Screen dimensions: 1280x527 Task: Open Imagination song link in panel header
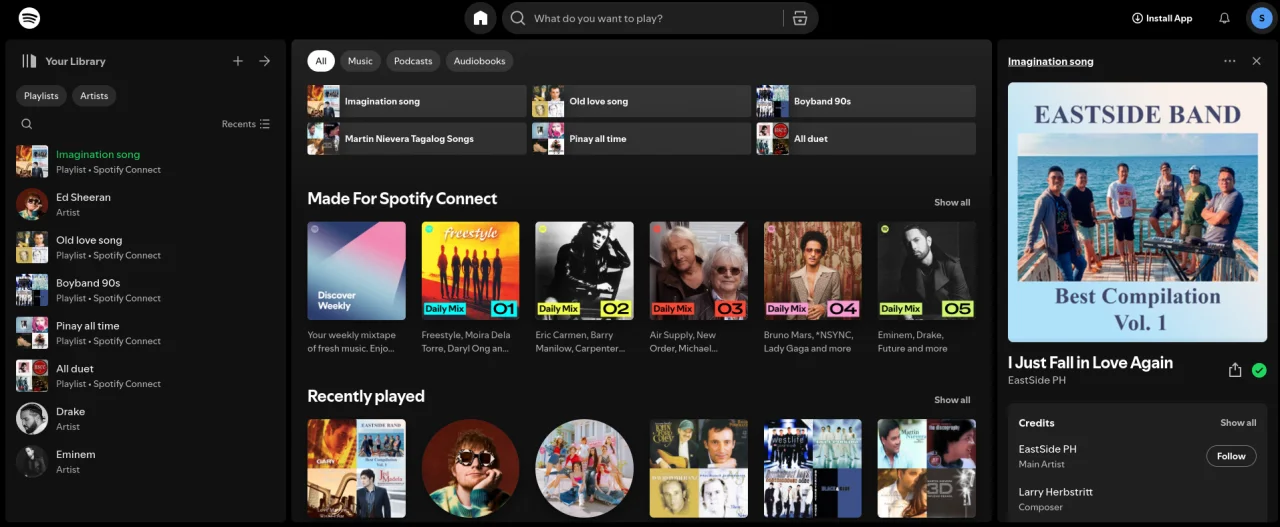click(1051, 61)
